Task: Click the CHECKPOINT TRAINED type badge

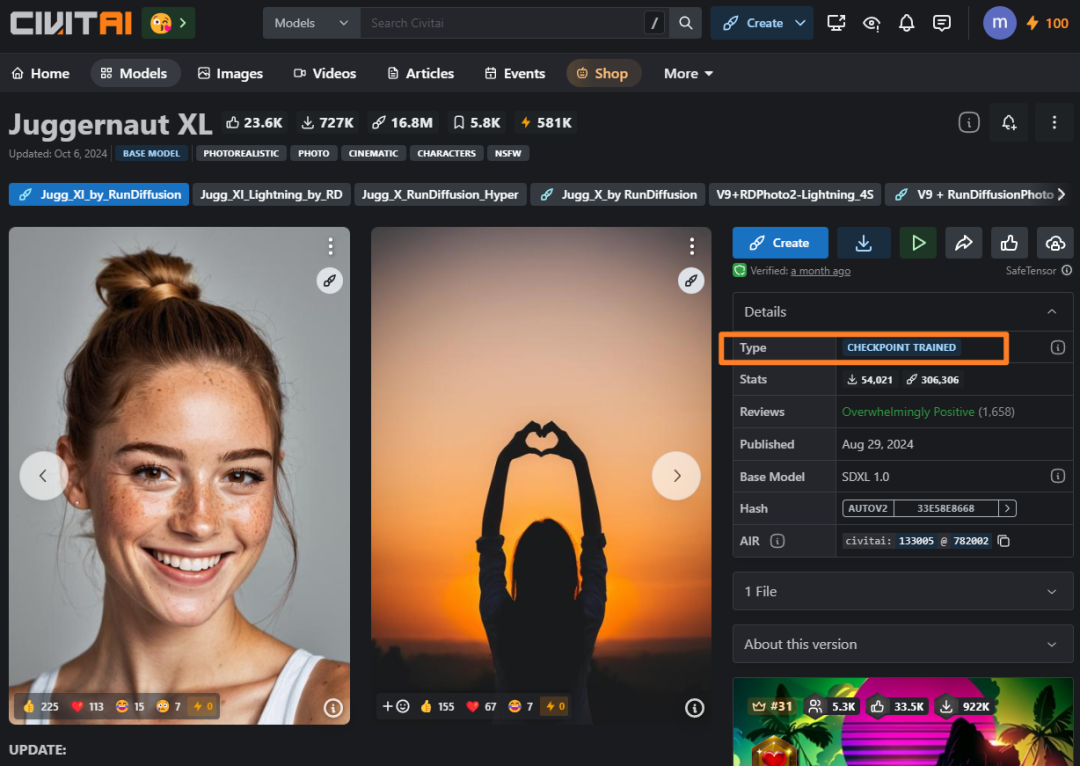Action: click(x=901, y=347)
